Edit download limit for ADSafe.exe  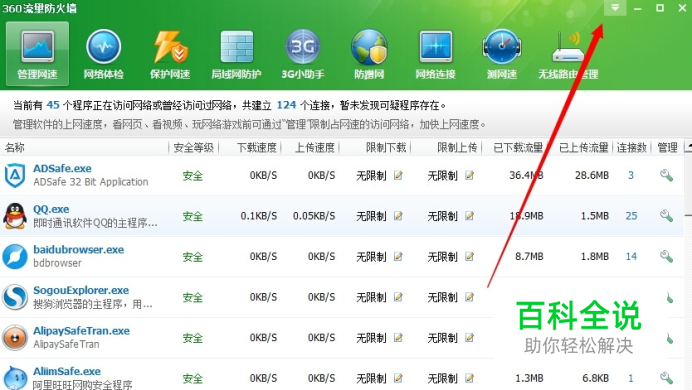pyautogui.click(x=399, y=175)
